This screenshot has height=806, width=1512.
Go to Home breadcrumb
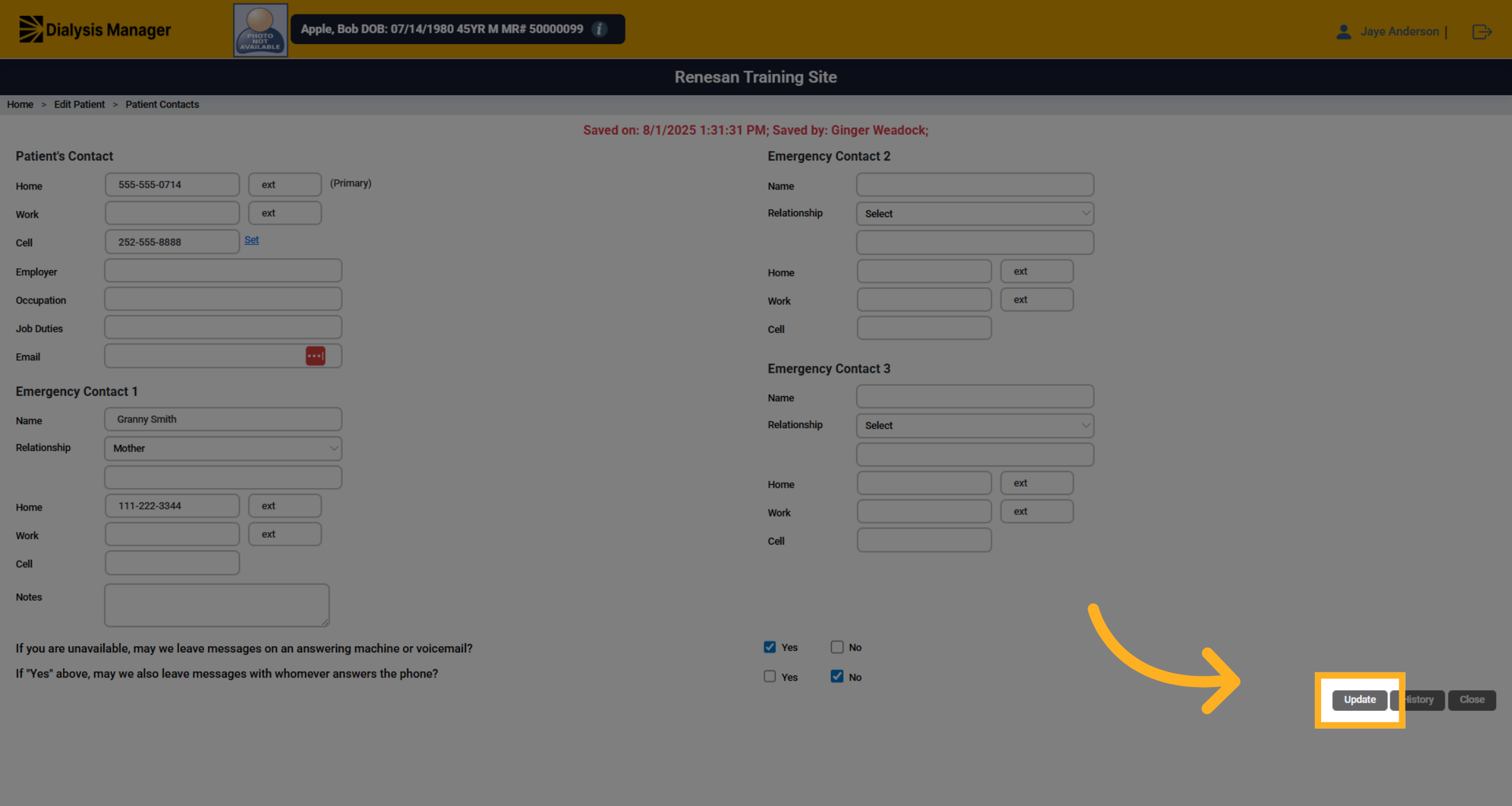[20, 105]
